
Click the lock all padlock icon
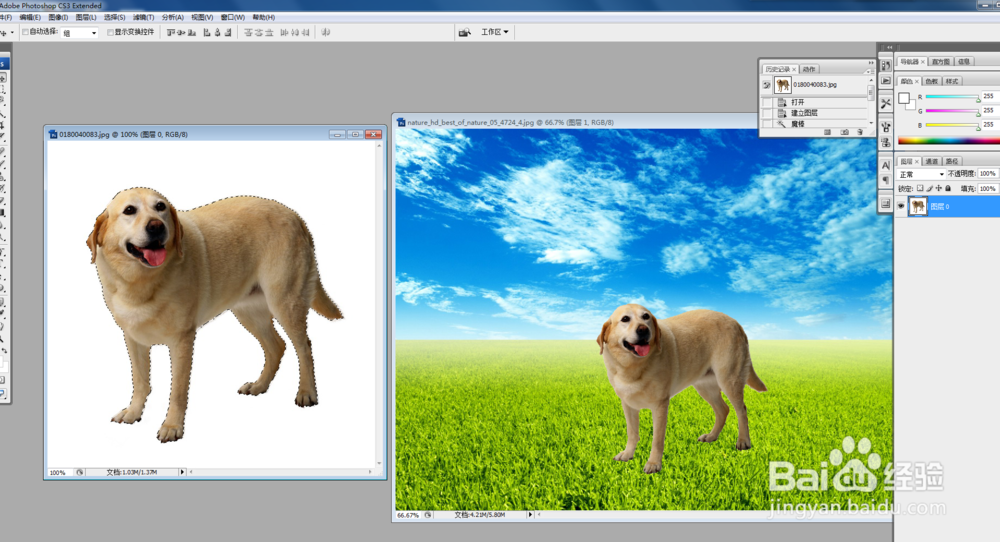point(950,188)
